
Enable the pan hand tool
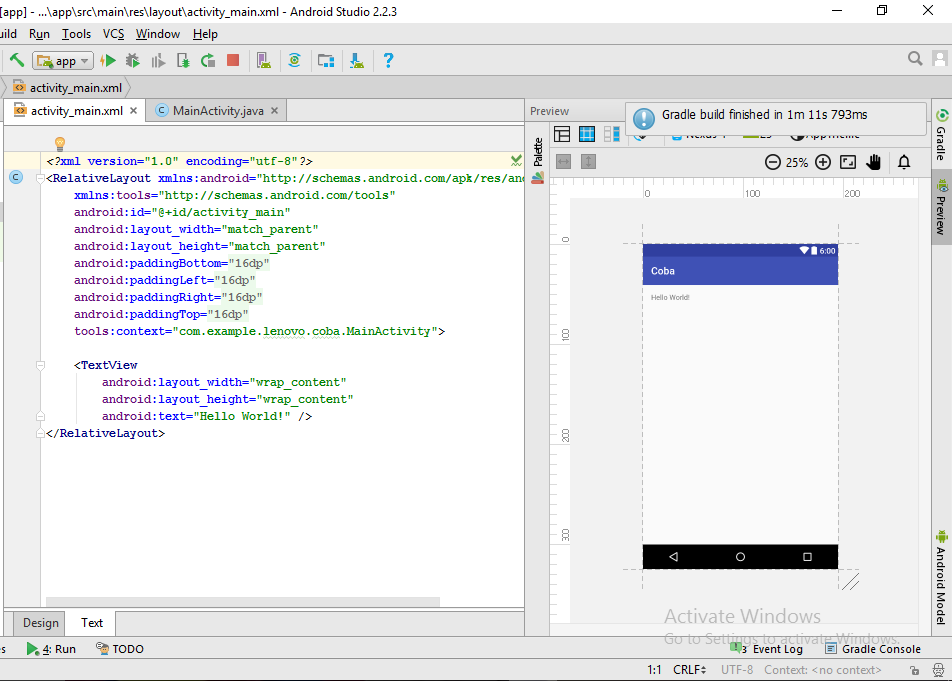pyautogui.click(x=874, y=162)
